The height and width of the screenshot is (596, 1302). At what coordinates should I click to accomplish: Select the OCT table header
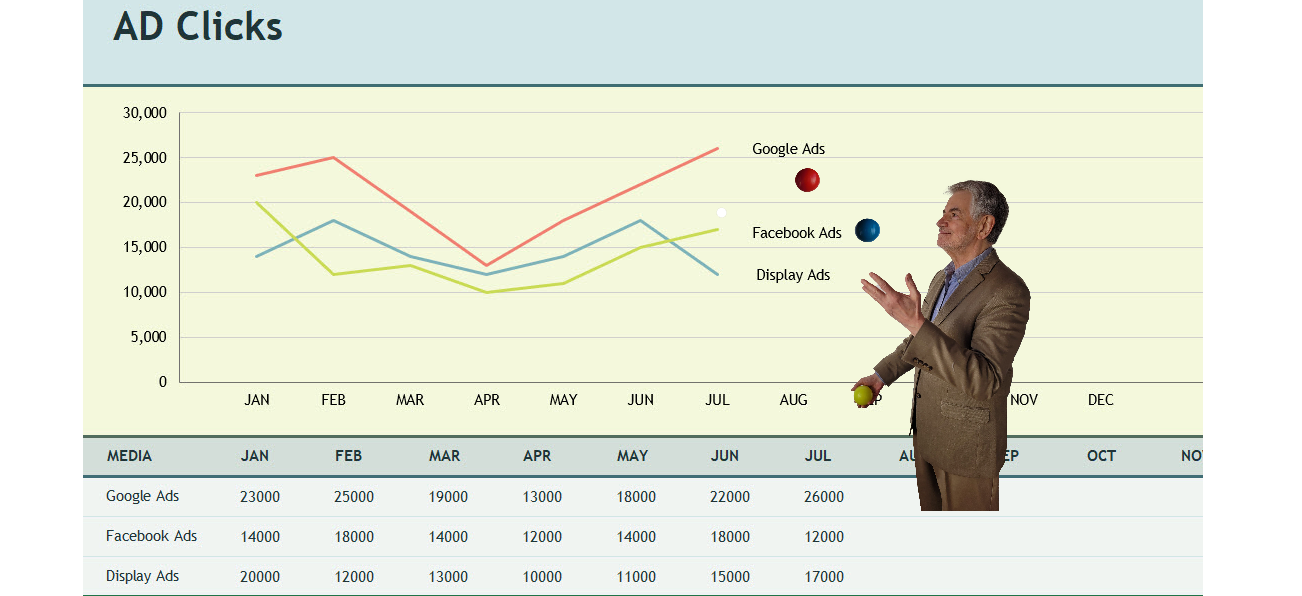(1102, 456)
